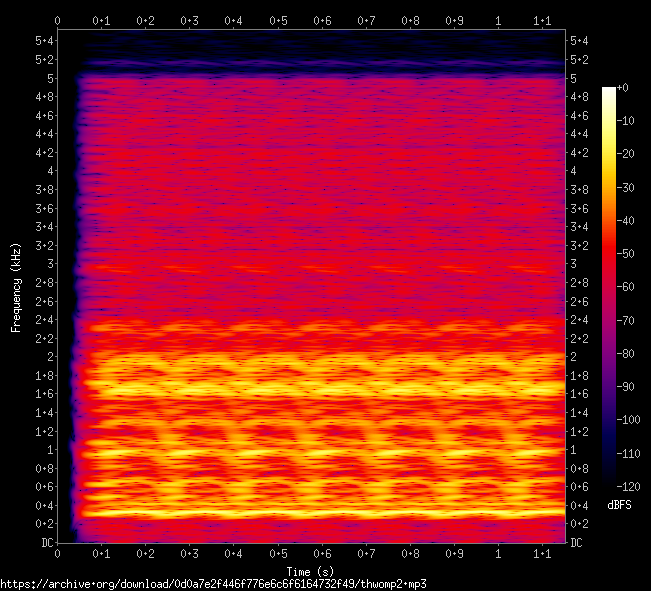Screen dimensions: 651x591
Task: Click the dBFS label under the color scale
Action: coord(619,505)
